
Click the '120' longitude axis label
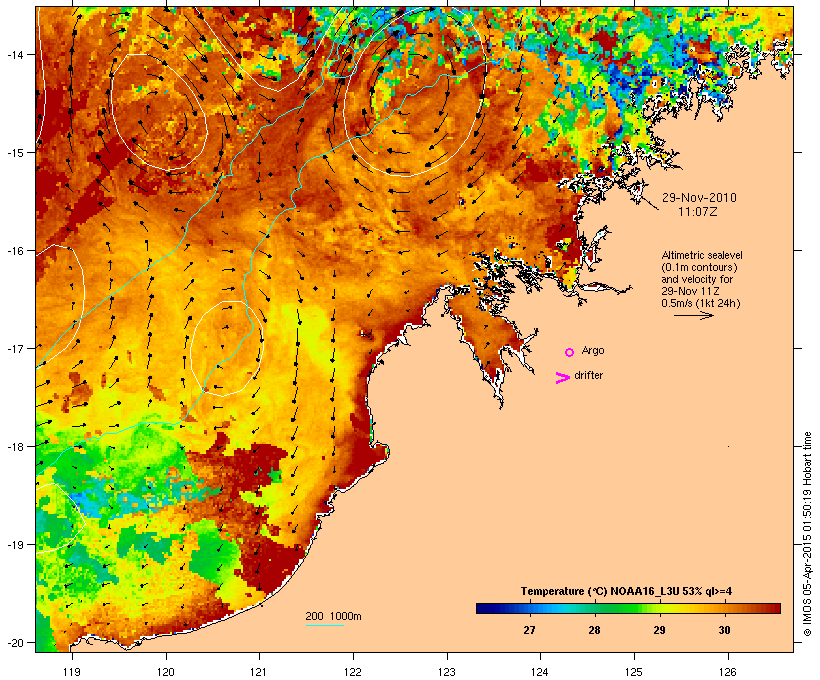[166, 672]
